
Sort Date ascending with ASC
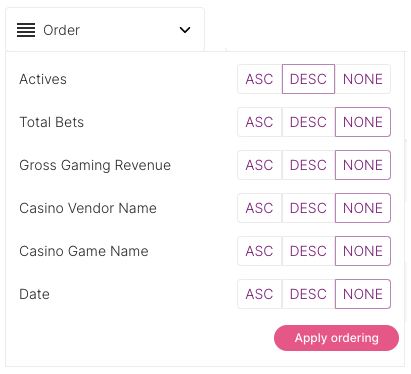pyautogui.click(x=260, y=294)
